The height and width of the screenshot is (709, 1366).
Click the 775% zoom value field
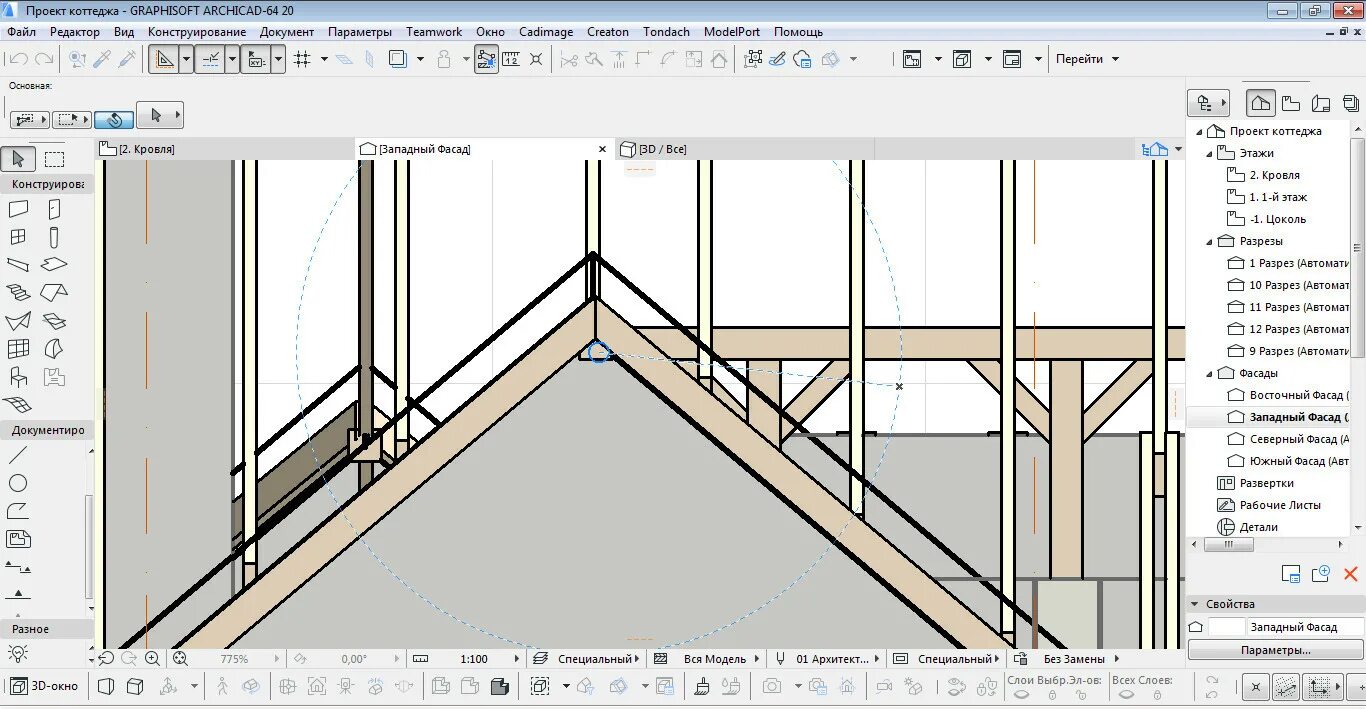coord(234,659)
